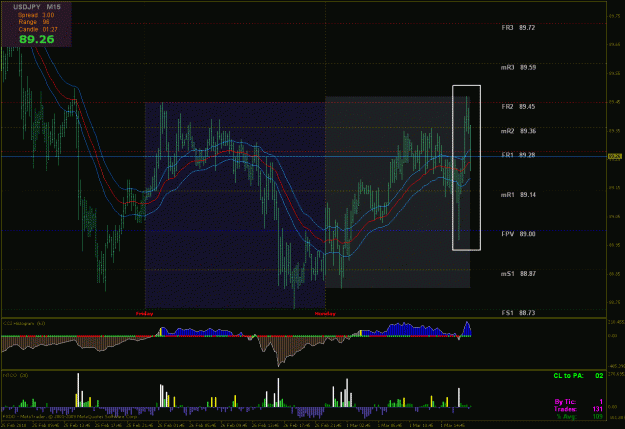The image size is (625, 429).
Task: Click the lower volume indicator label
Action: pos(15,375)
